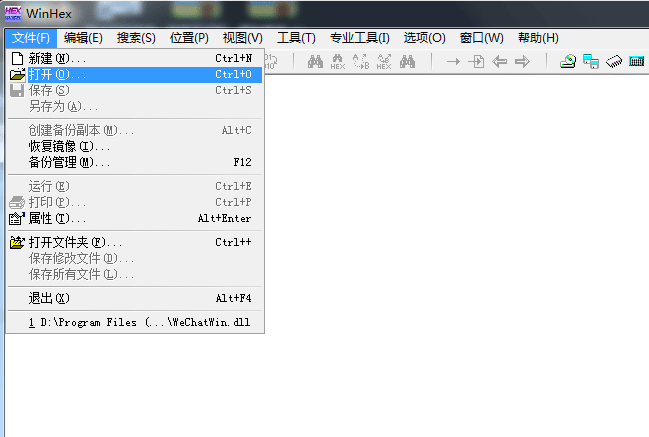Open the 编辑(E) menu
Image resolution: width=649 pixels, height=437 pixels.
tap(83, 38)
